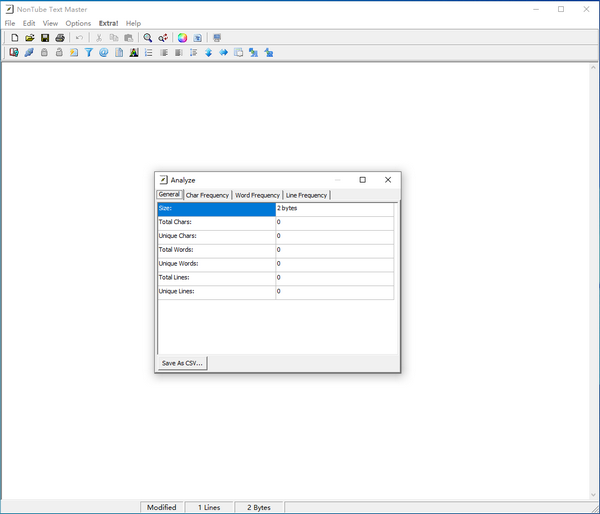Click the Undo arrow icon
This screenshot has height=514, width=600.
pos(80,38)
